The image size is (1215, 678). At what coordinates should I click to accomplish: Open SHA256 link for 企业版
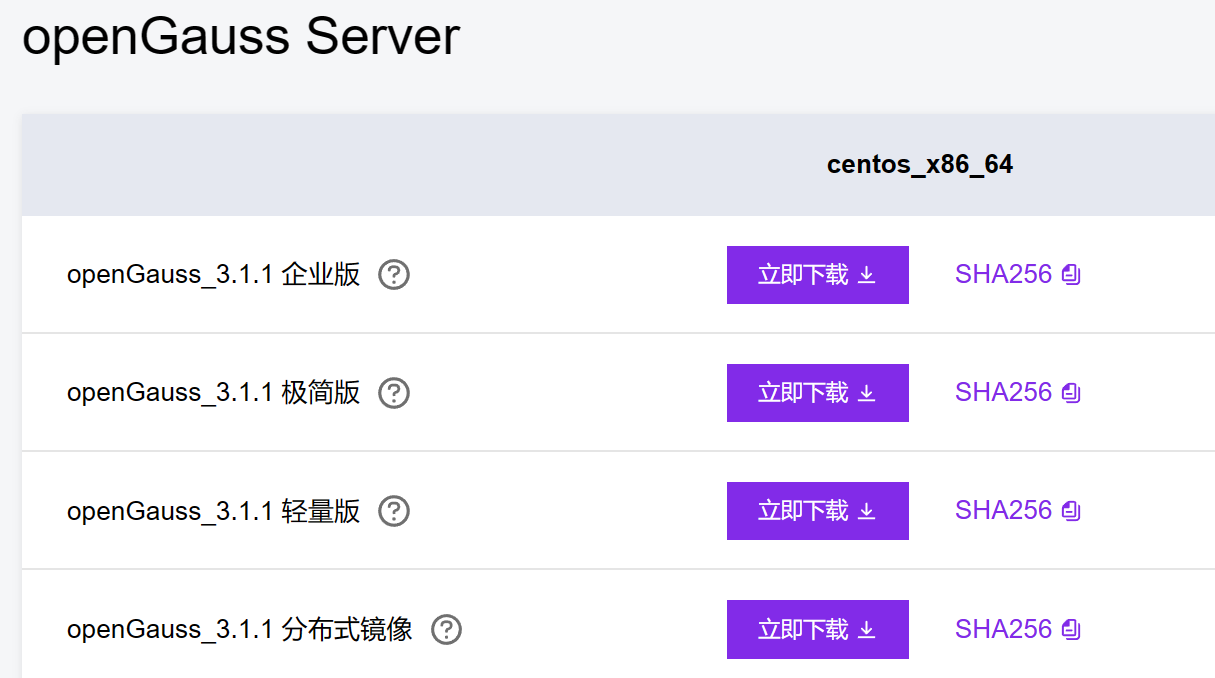1003,274
